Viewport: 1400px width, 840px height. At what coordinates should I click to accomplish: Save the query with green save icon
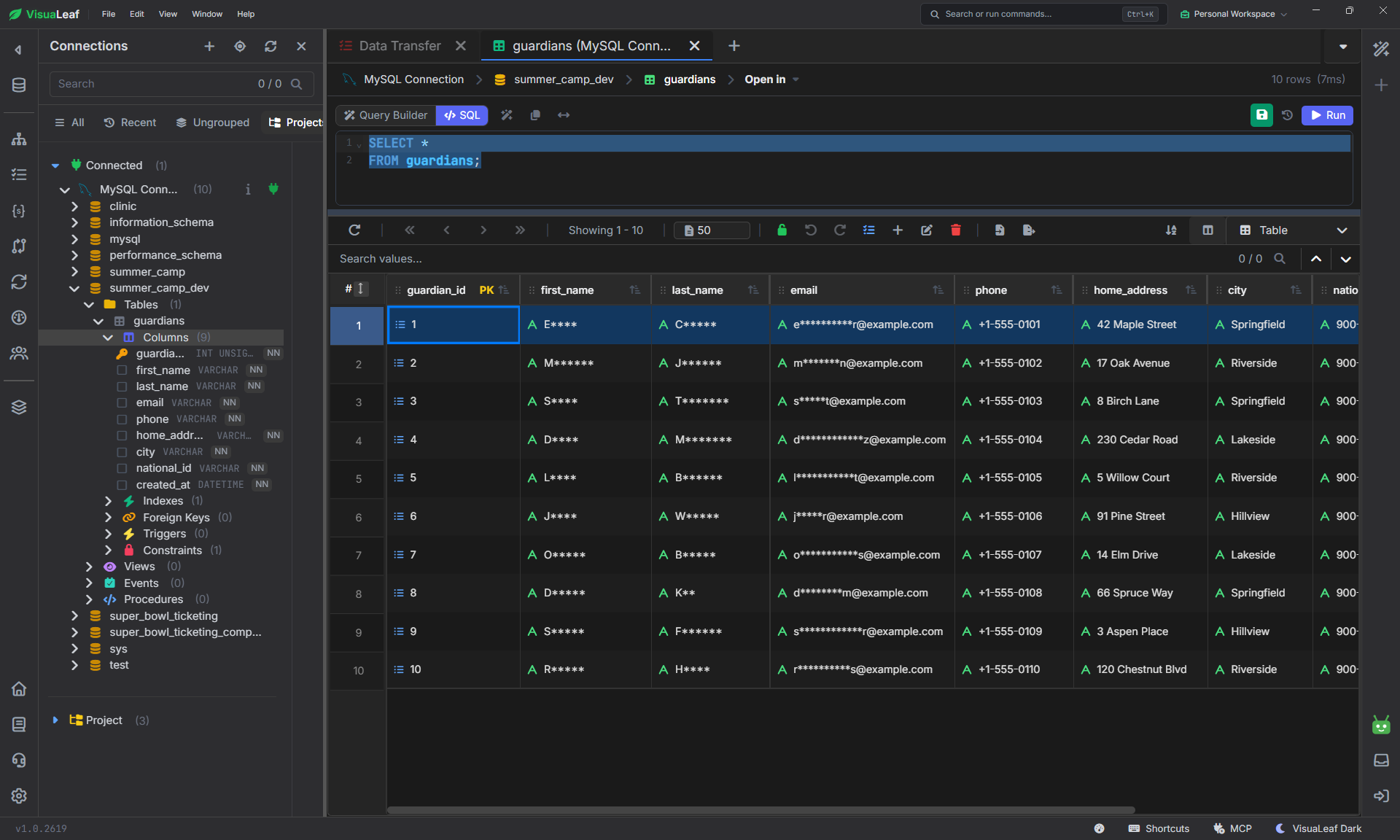click(1261, 115)
